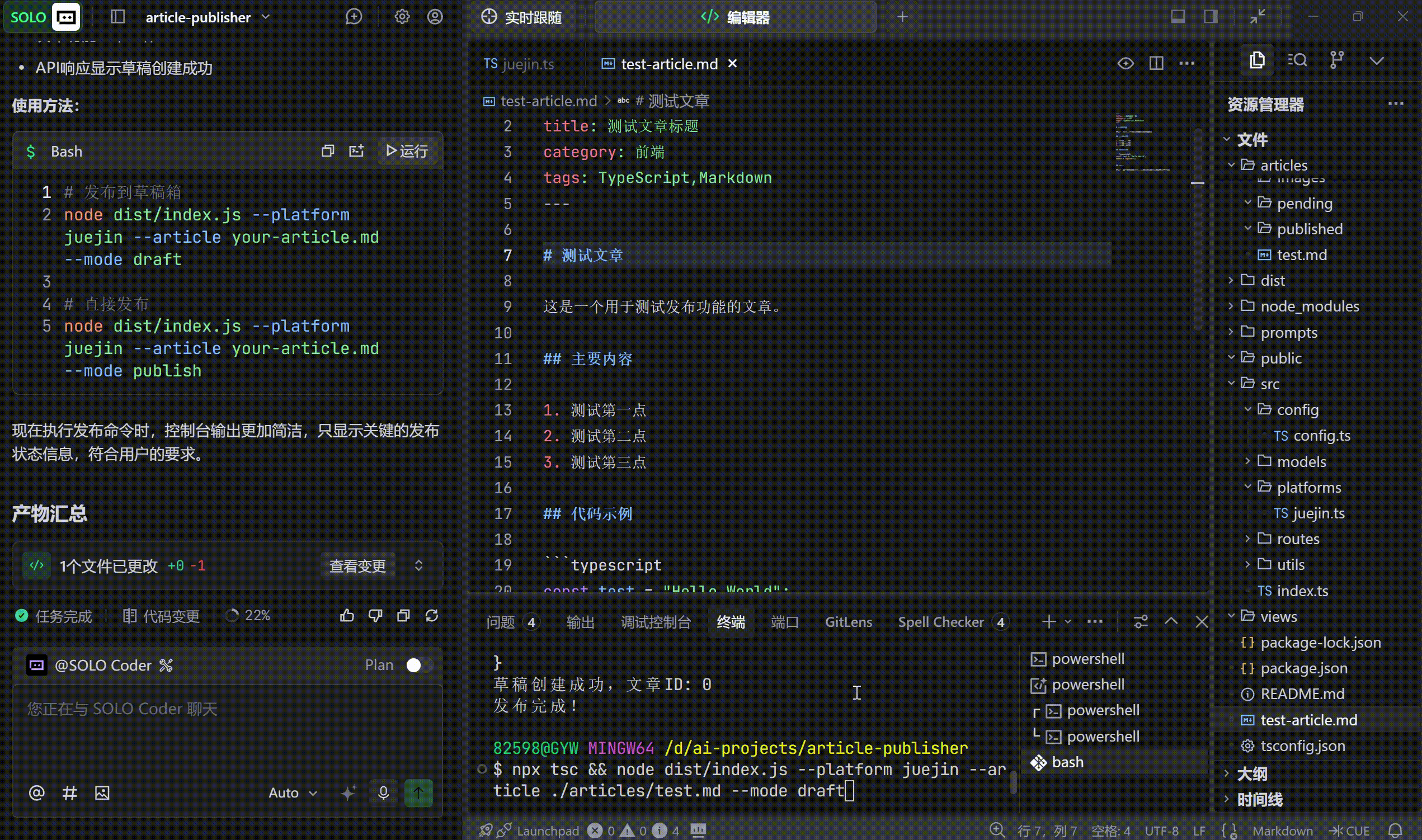This screenshot has height=840, width=1422.
Task: Click the attach image icon in chat
Action: point(102,792)
